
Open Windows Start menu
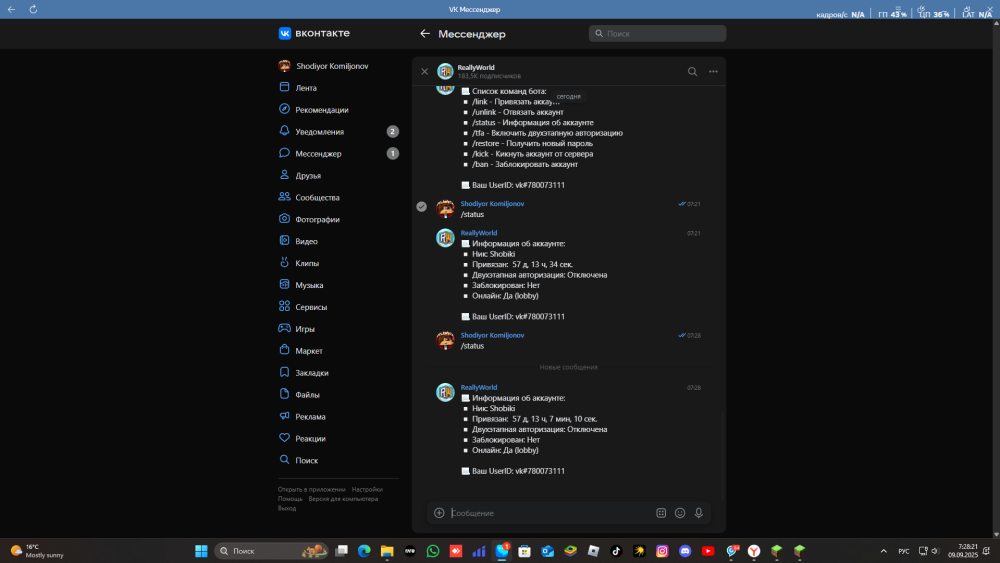tap(201, 551)
